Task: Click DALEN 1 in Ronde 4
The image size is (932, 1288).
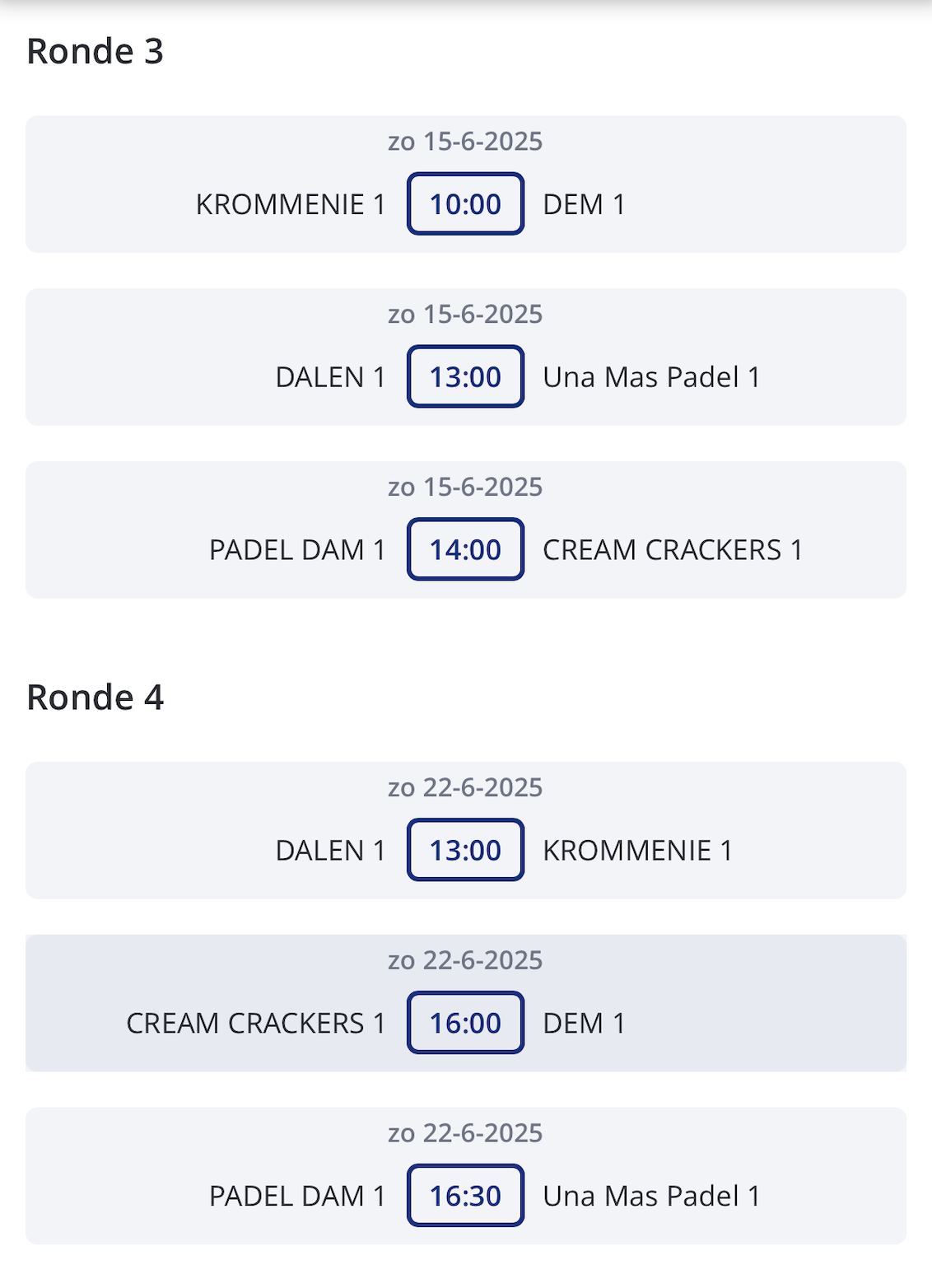Action: [x=330, y=851]
